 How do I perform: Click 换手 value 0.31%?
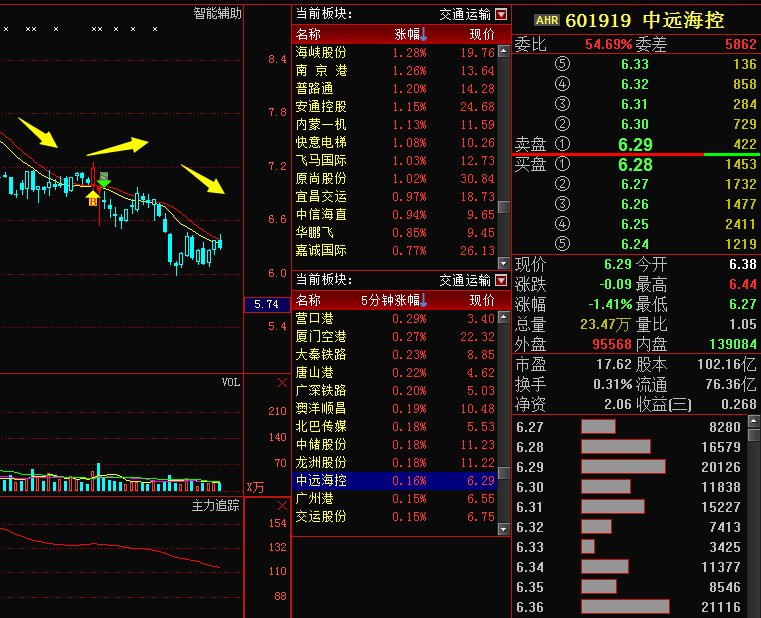[612, 384]
